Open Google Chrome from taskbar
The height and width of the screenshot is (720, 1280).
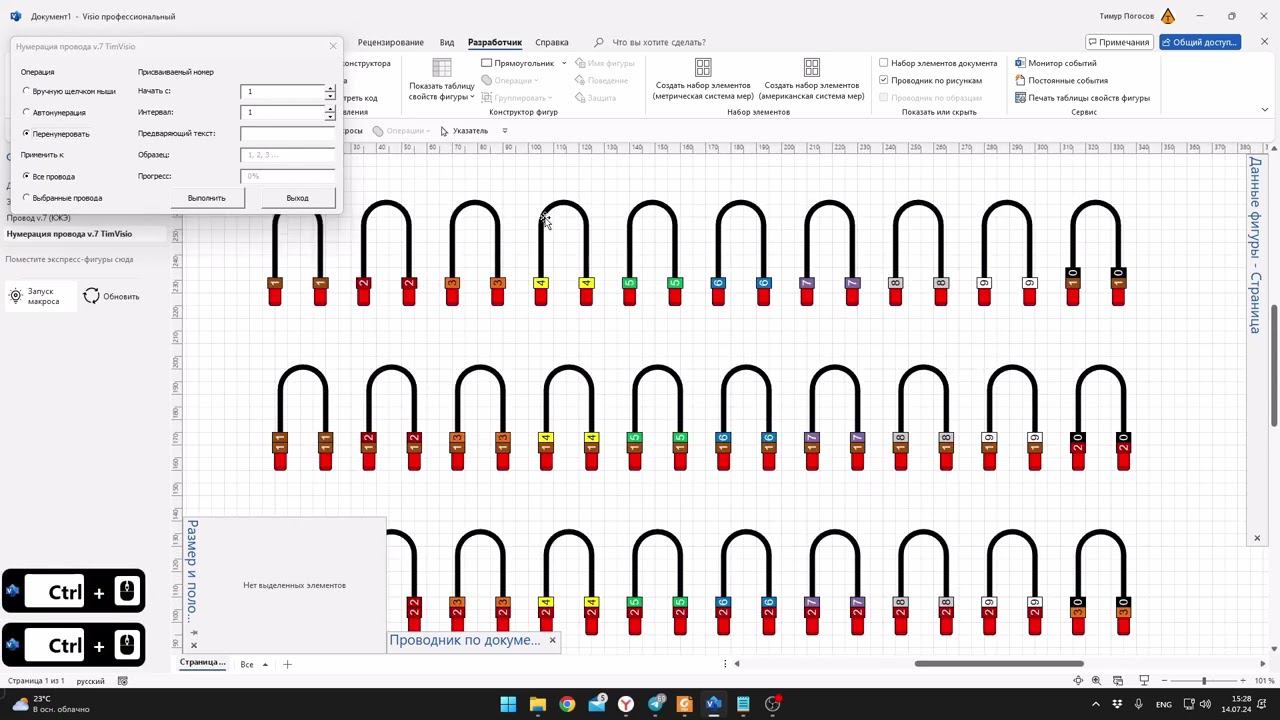tap(567, 704)
